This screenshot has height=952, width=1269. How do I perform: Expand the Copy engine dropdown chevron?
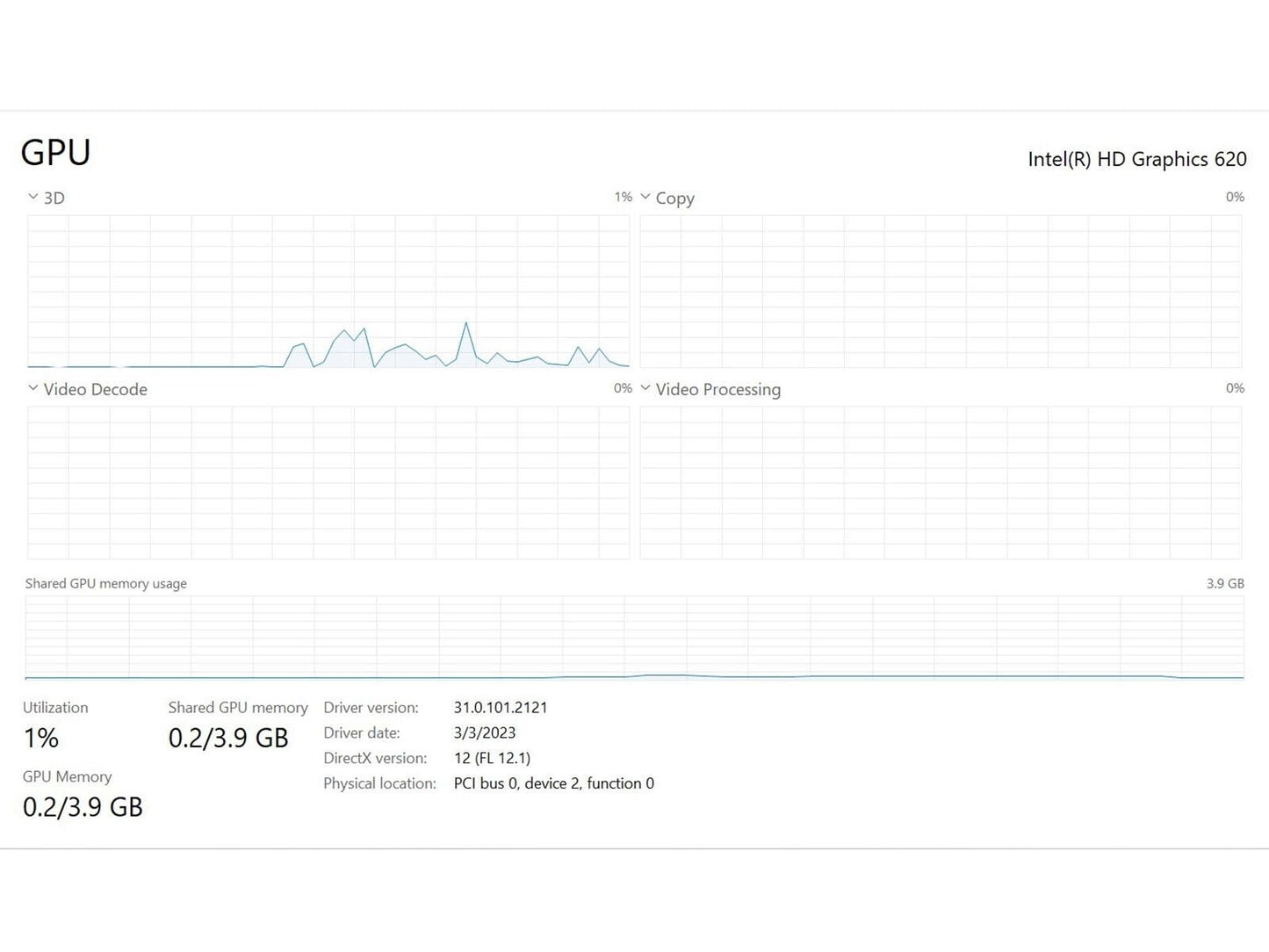tap(645, 198)
